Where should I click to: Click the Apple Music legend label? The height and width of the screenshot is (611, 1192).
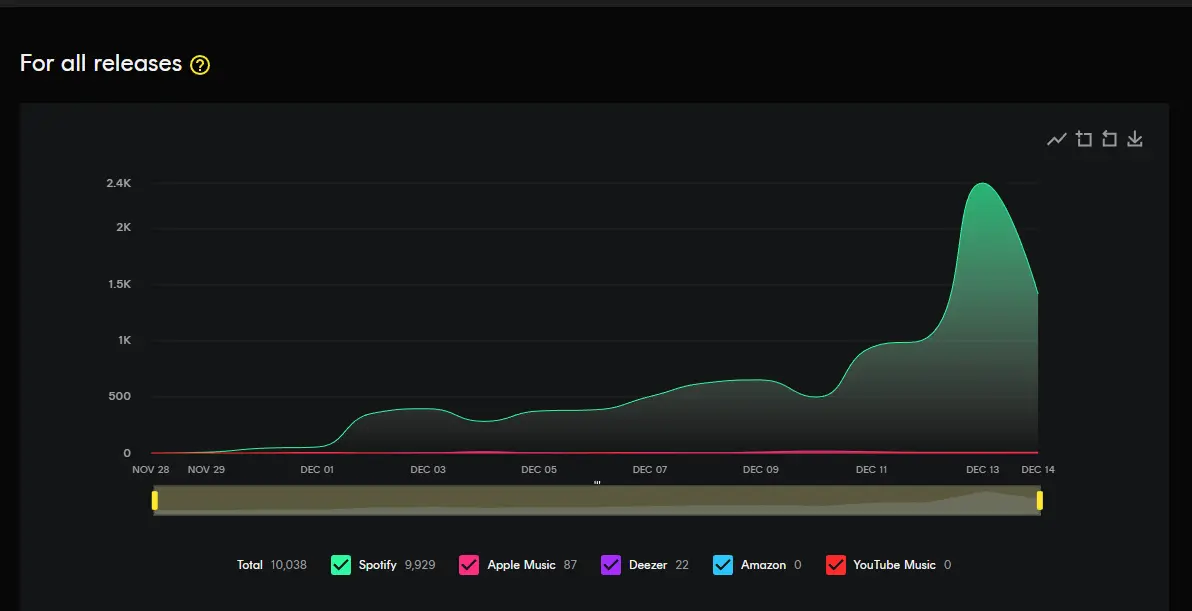pos(522,565)
